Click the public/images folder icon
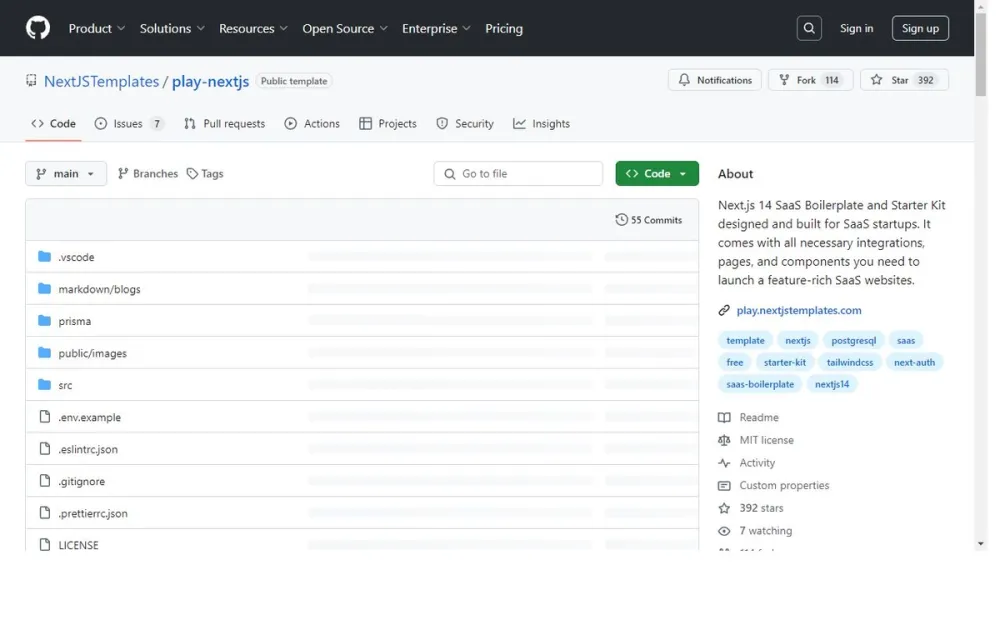Screen dimensions: 1000x625 44,353
